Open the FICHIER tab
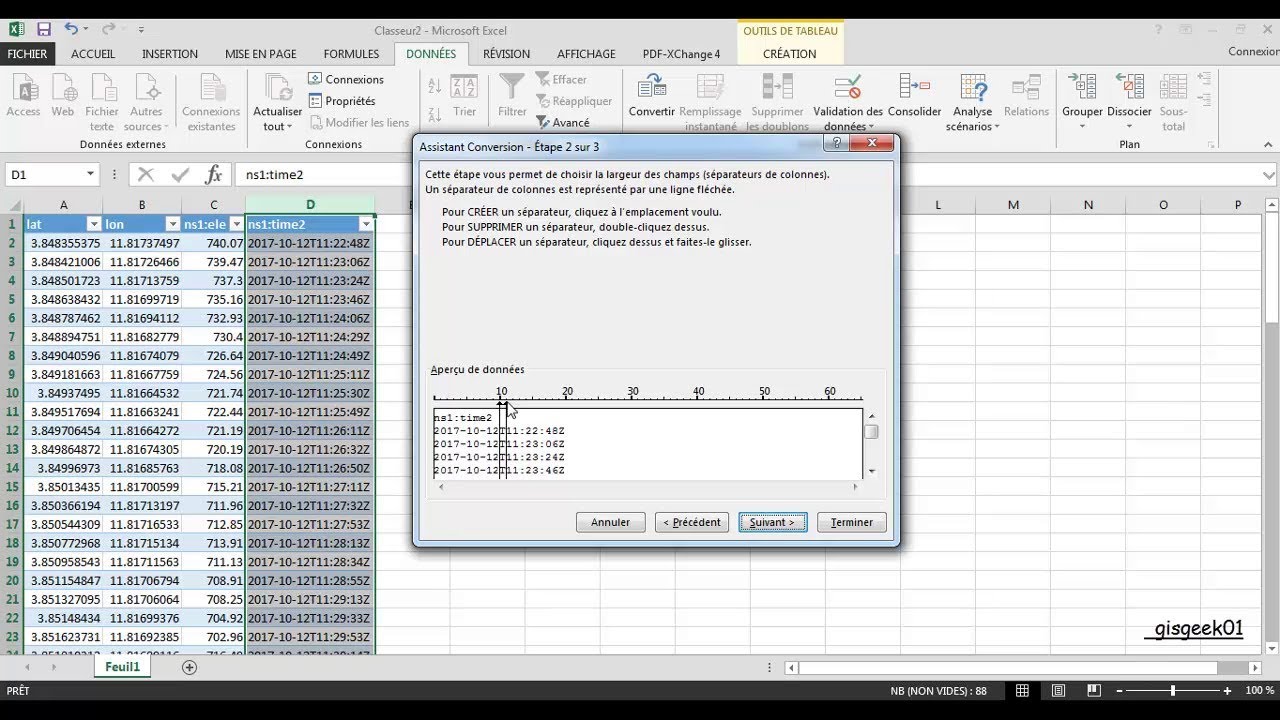 point(27,54)
